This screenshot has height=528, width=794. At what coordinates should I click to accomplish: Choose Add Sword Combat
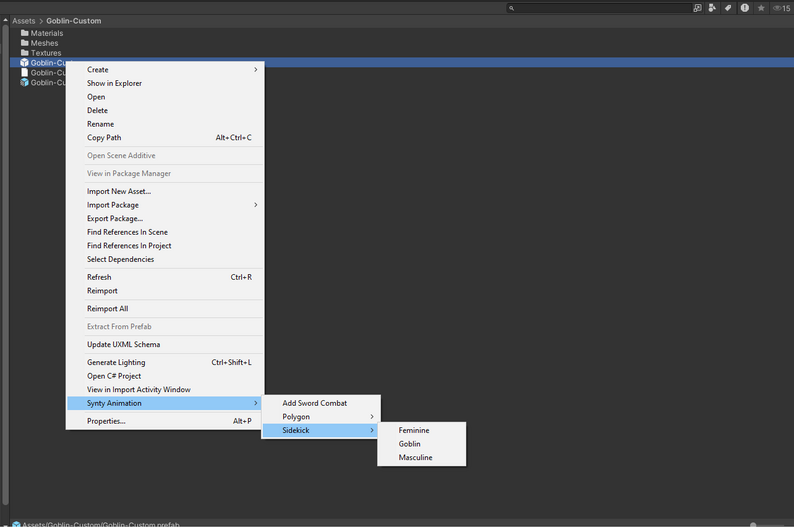pos(321,403)
